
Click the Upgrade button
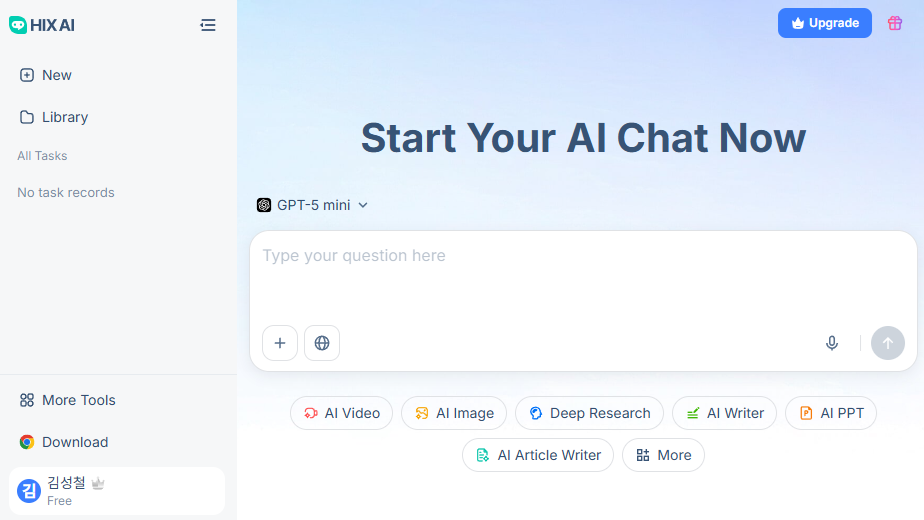point(824,23)
